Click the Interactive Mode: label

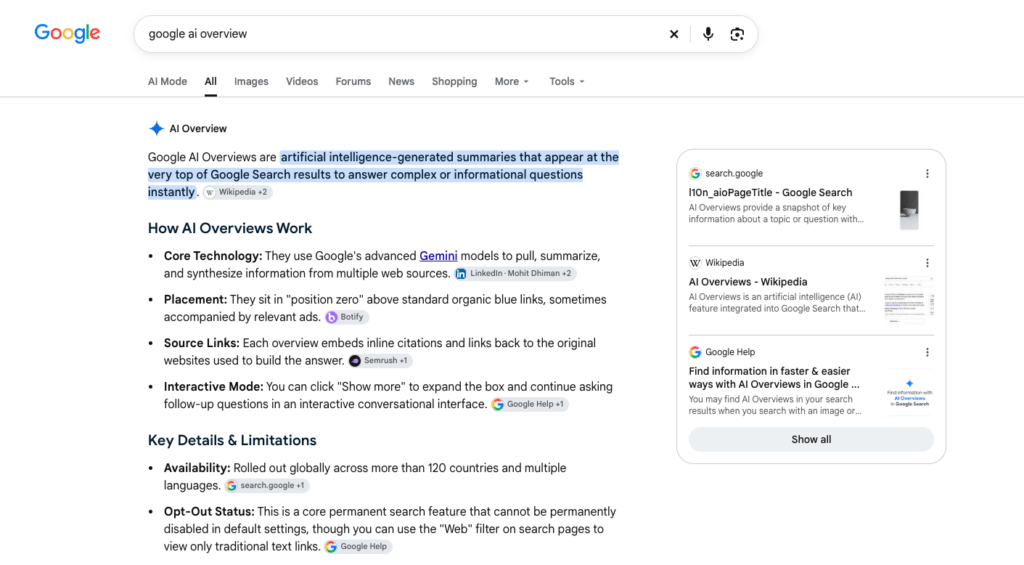(x=214, y=387)
